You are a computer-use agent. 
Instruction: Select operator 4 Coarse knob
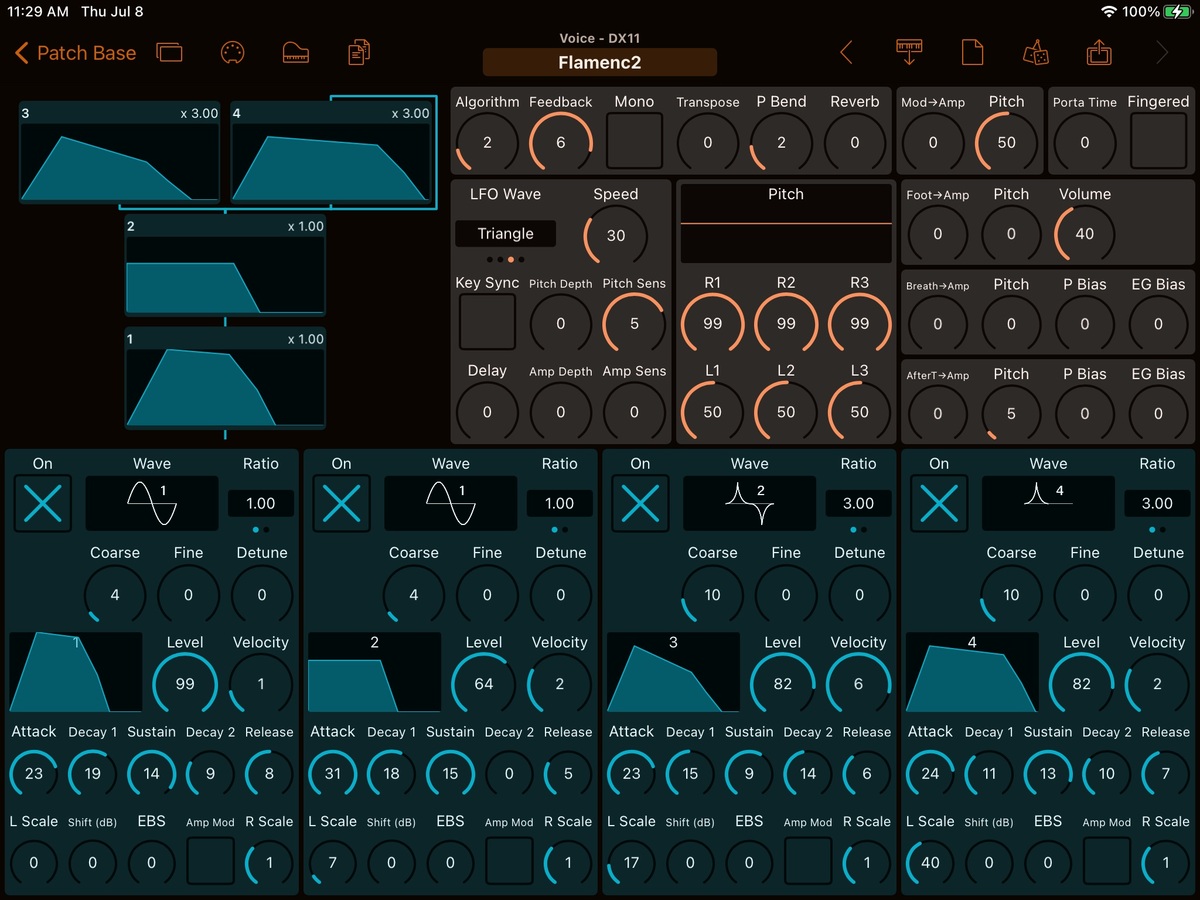tap(1011, 595)
